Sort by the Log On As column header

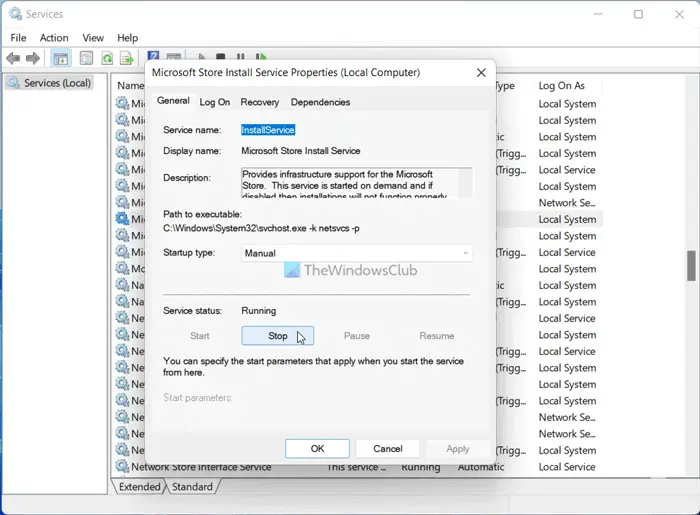coord(561,85)
